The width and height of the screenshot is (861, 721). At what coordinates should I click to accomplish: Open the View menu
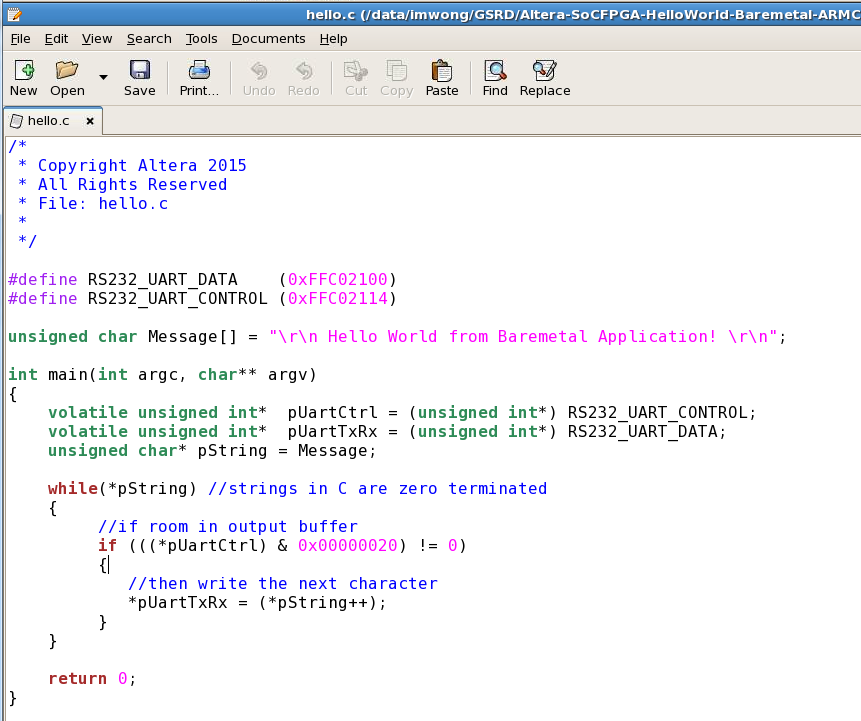[x=97, y=39]
